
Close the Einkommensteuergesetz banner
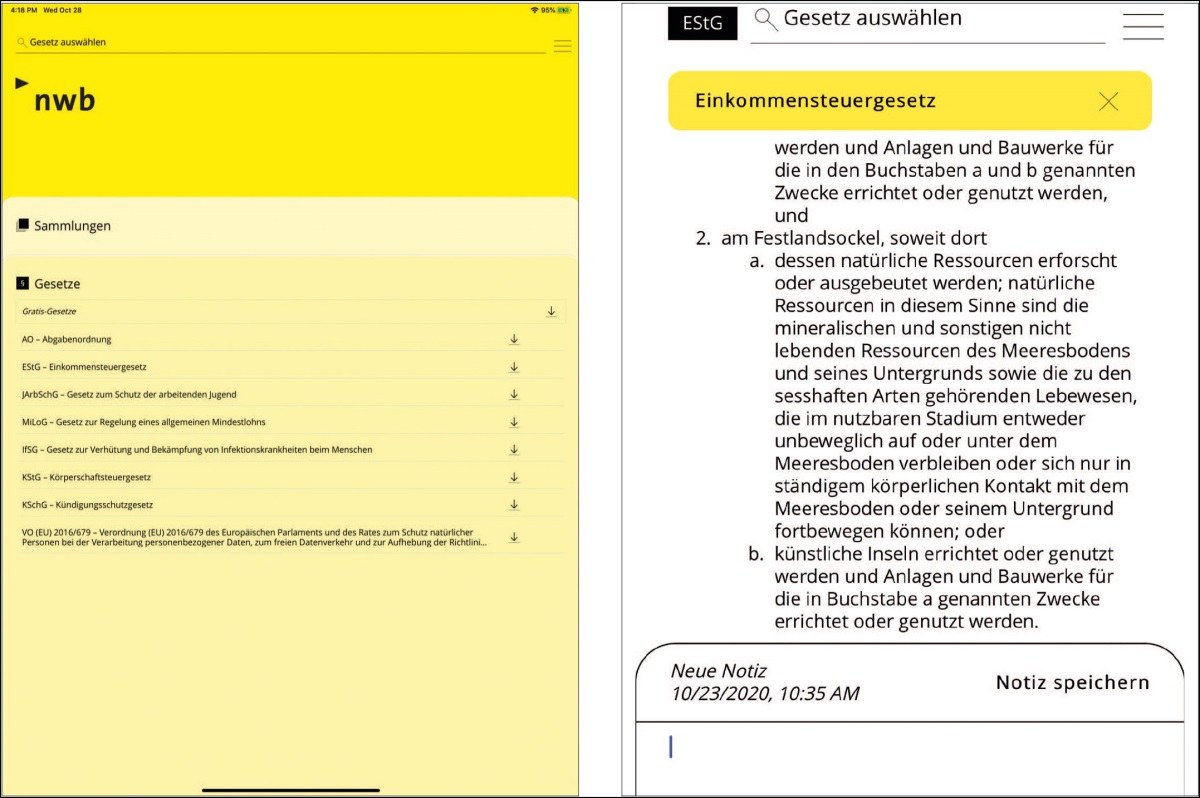[1108, 101]
